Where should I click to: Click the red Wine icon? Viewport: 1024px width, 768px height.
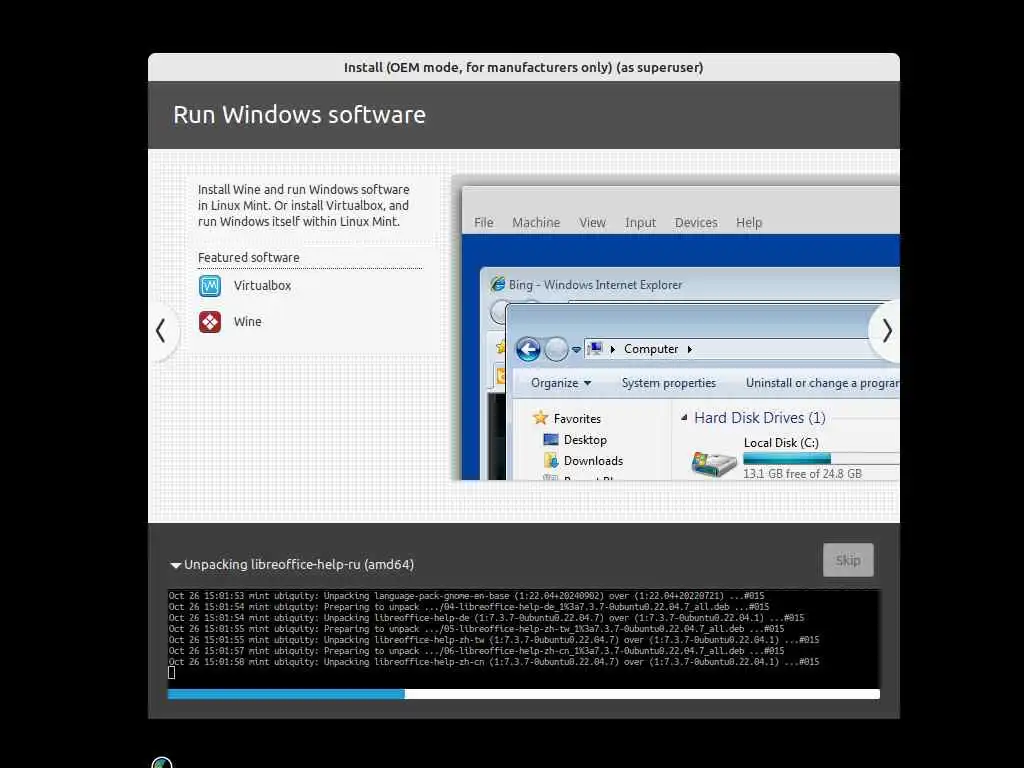(210, 322)
